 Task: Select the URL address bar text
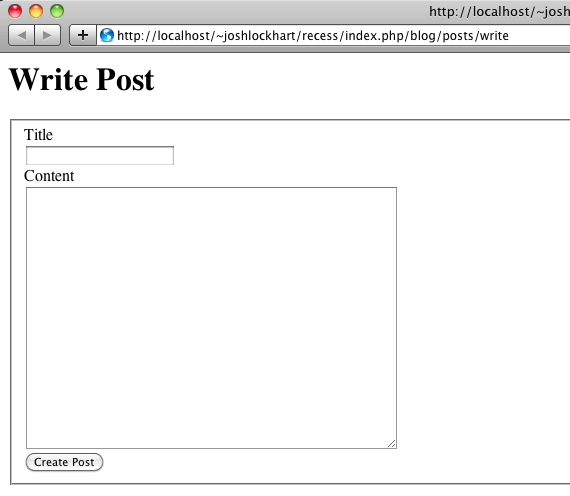tap(313, 36)
